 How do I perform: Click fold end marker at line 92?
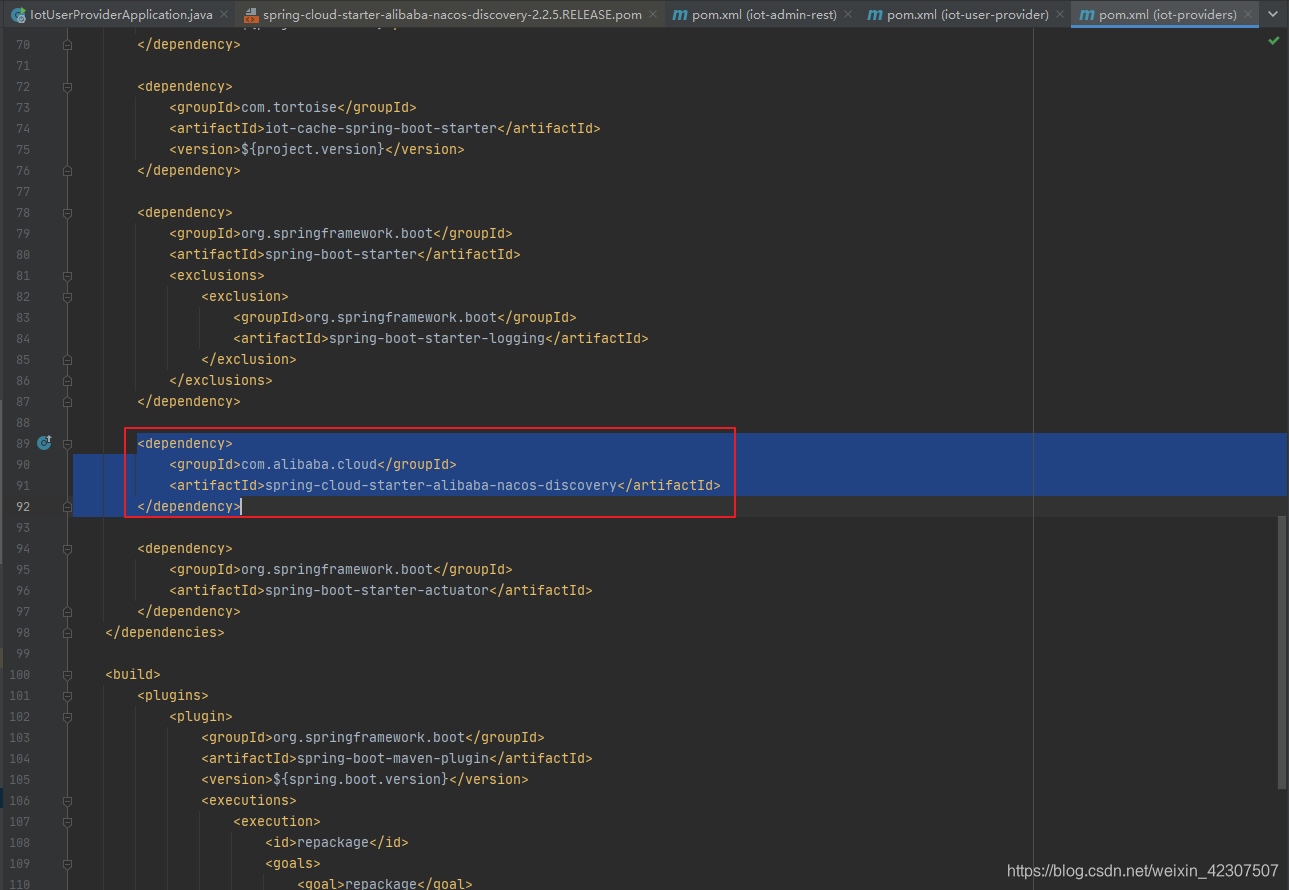67,507
